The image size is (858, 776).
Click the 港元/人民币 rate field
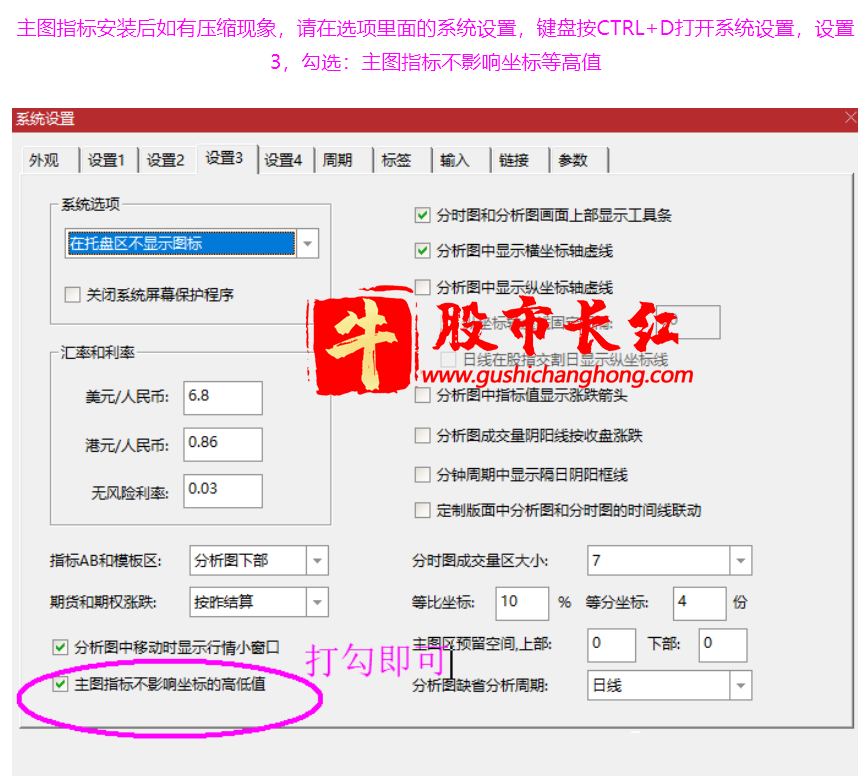point(223,444)
